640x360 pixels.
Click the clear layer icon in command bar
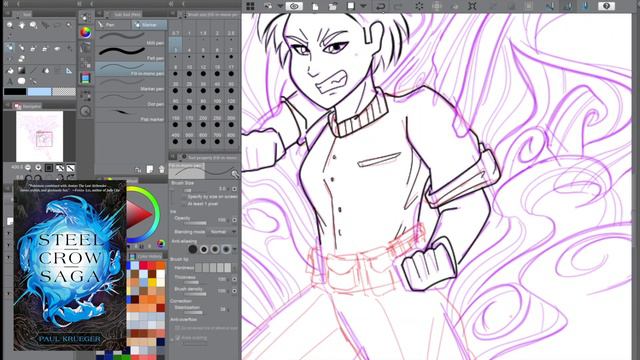(419, 6)
